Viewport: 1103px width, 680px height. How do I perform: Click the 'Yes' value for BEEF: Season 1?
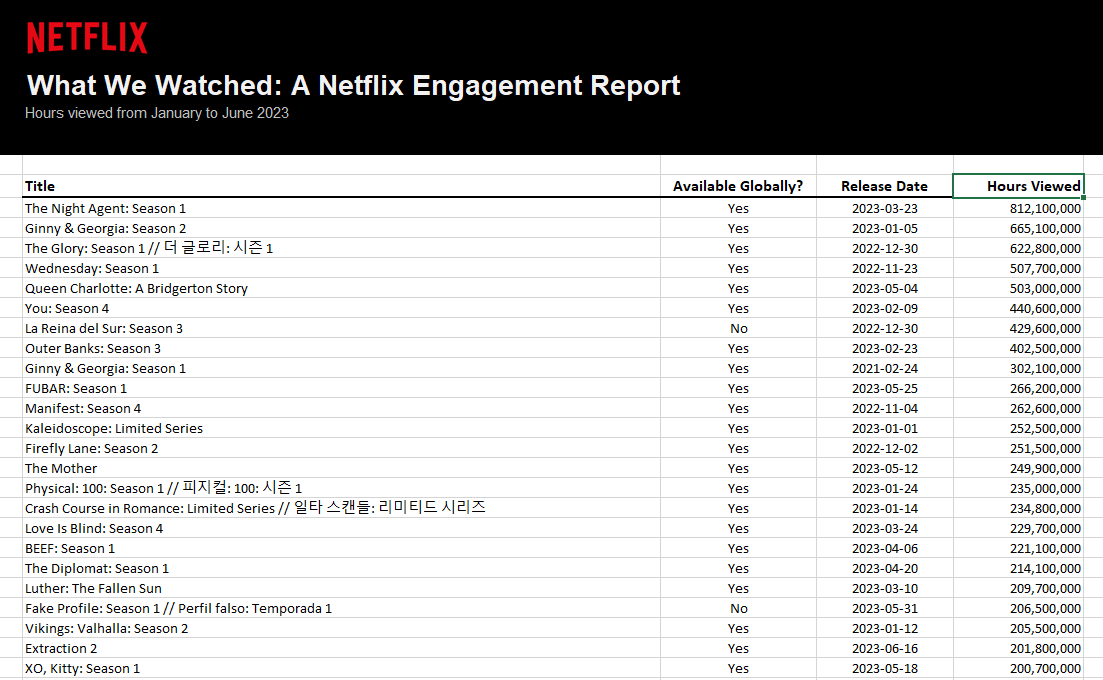point(738,549)
